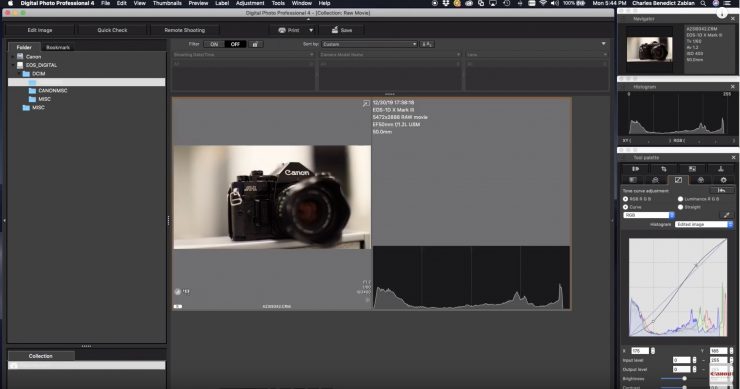740x389 pixels.
Task: Open the volume control in menu bar
Action: 555,3
